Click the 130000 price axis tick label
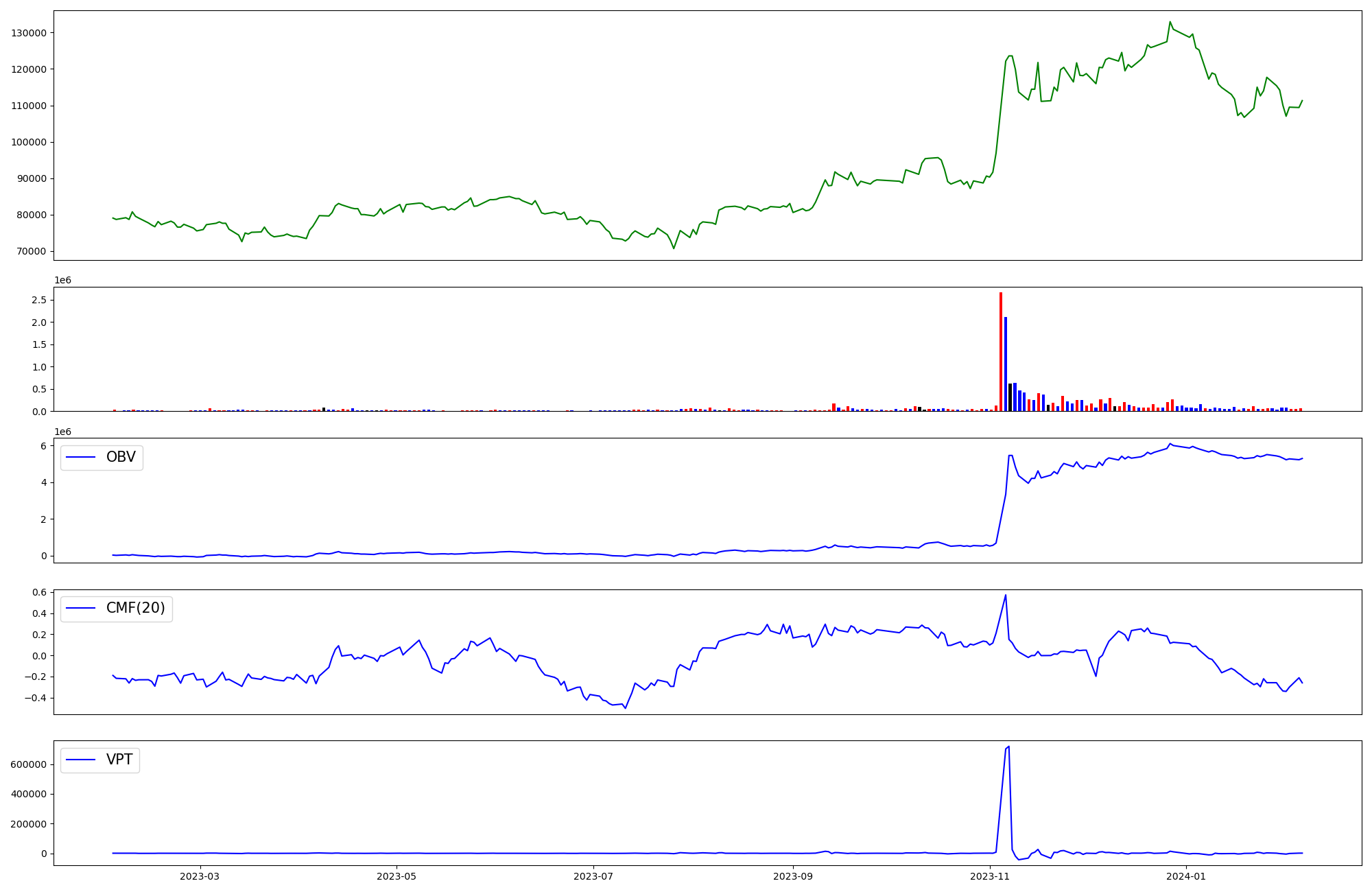This screenshot has width=1372, height=892. [x=29, y=33]
